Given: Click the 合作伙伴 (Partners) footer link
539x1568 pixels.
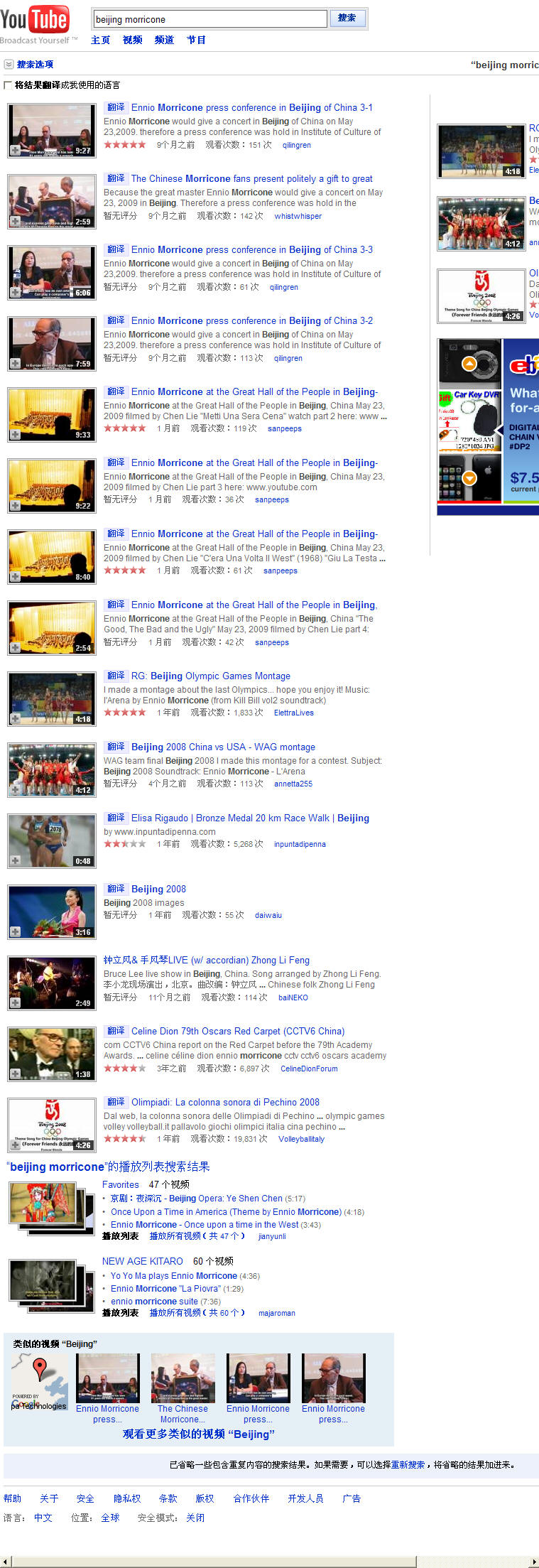Looking at the screenshot, I should point(251,1498).
